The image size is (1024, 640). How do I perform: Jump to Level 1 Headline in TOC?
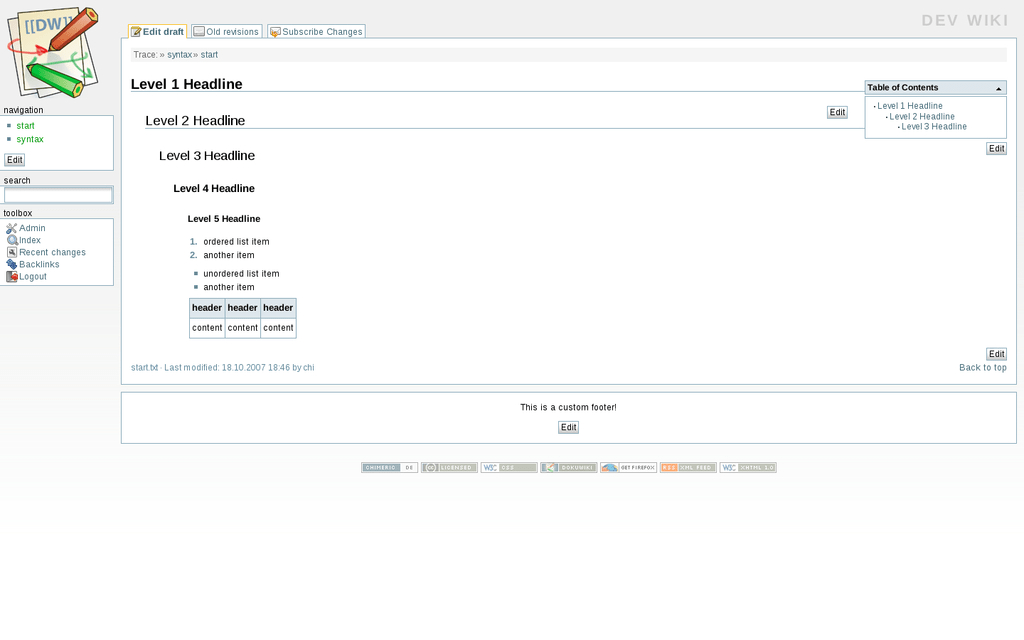[910, 106]
